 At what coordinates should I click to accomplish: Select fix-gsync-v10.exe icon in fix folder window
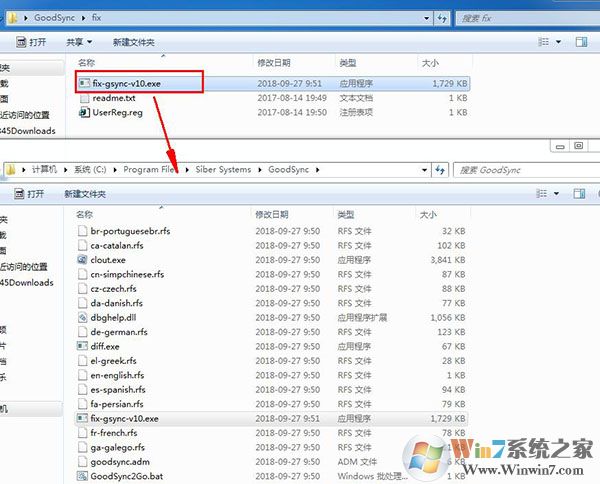(85, 83)
